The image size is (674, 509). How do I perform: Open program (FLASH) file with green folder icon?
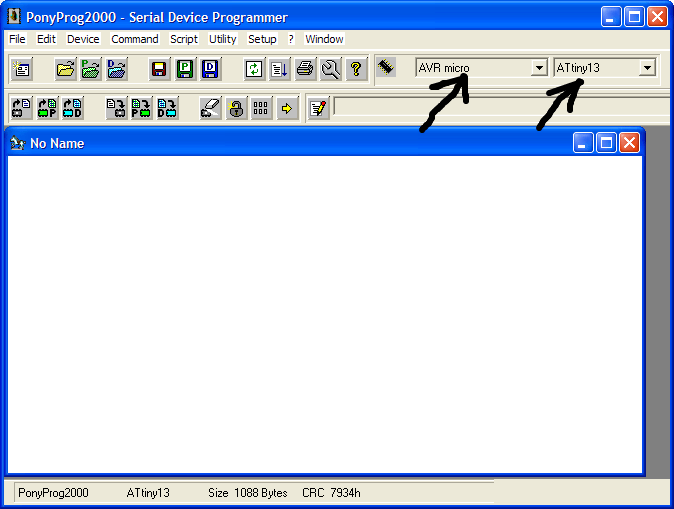point(91,69)
